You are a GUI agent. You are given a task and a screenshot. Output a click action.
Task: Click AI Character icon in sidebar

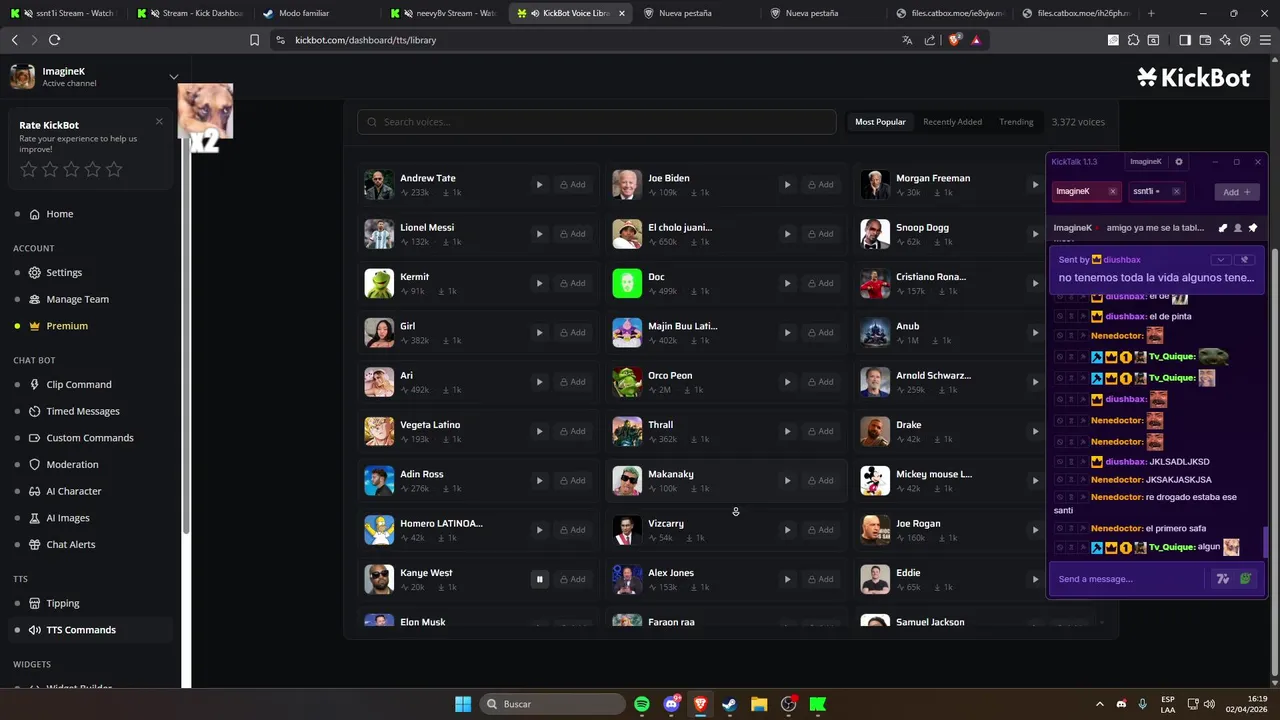[x=35, y=491]
